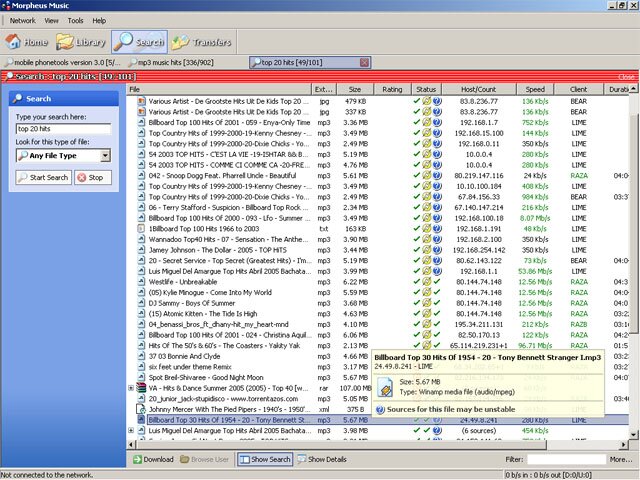Expand the Luis Miguel row with 6 sources

pyautogui.click(x=131, y=430)
